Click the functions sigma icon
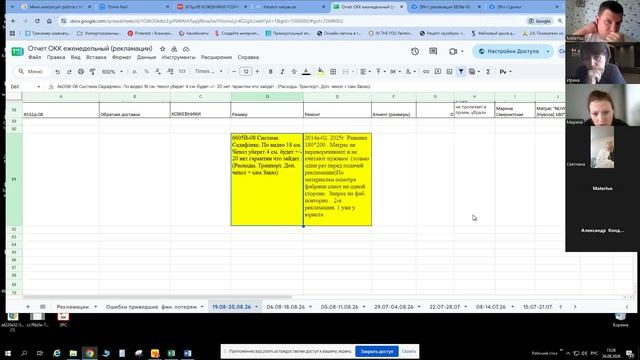640x360 pixels. pos(488,71)
